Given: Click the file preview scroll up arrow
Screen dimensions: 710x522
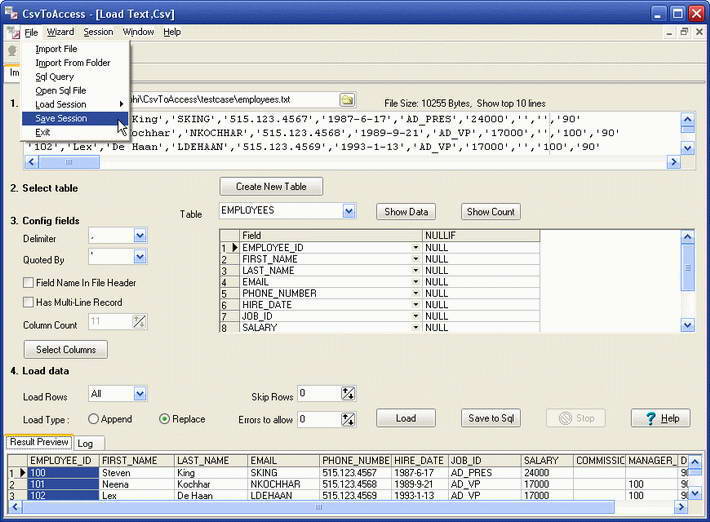Looking at the screenshot, I should [x=687, y=119].
